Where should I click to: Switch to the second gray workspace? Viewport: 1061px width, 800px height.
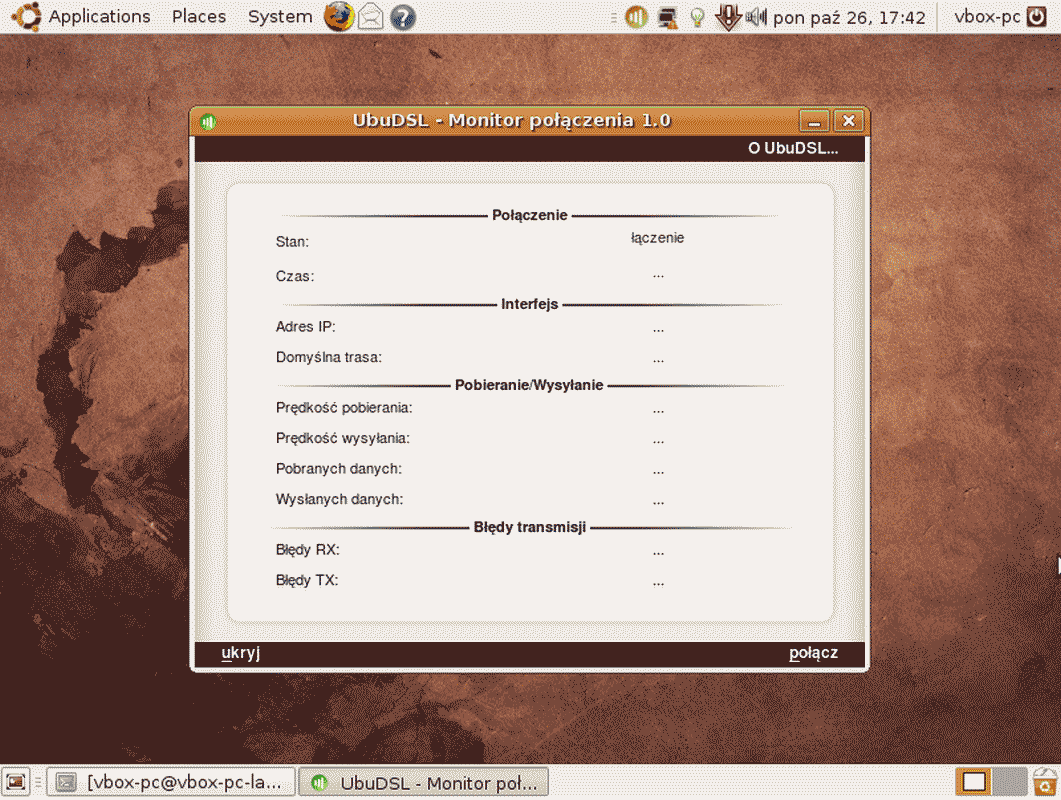pyautogui.click(x=1010, y=782)
